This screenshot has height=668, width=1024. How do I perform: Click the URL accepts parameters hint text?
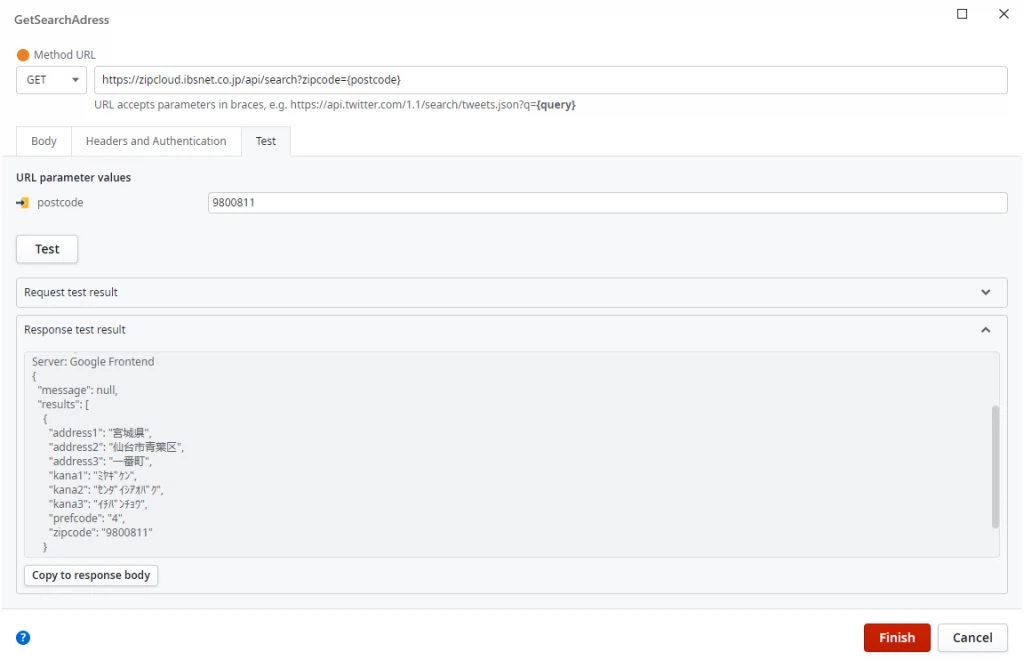pos(335,104)
